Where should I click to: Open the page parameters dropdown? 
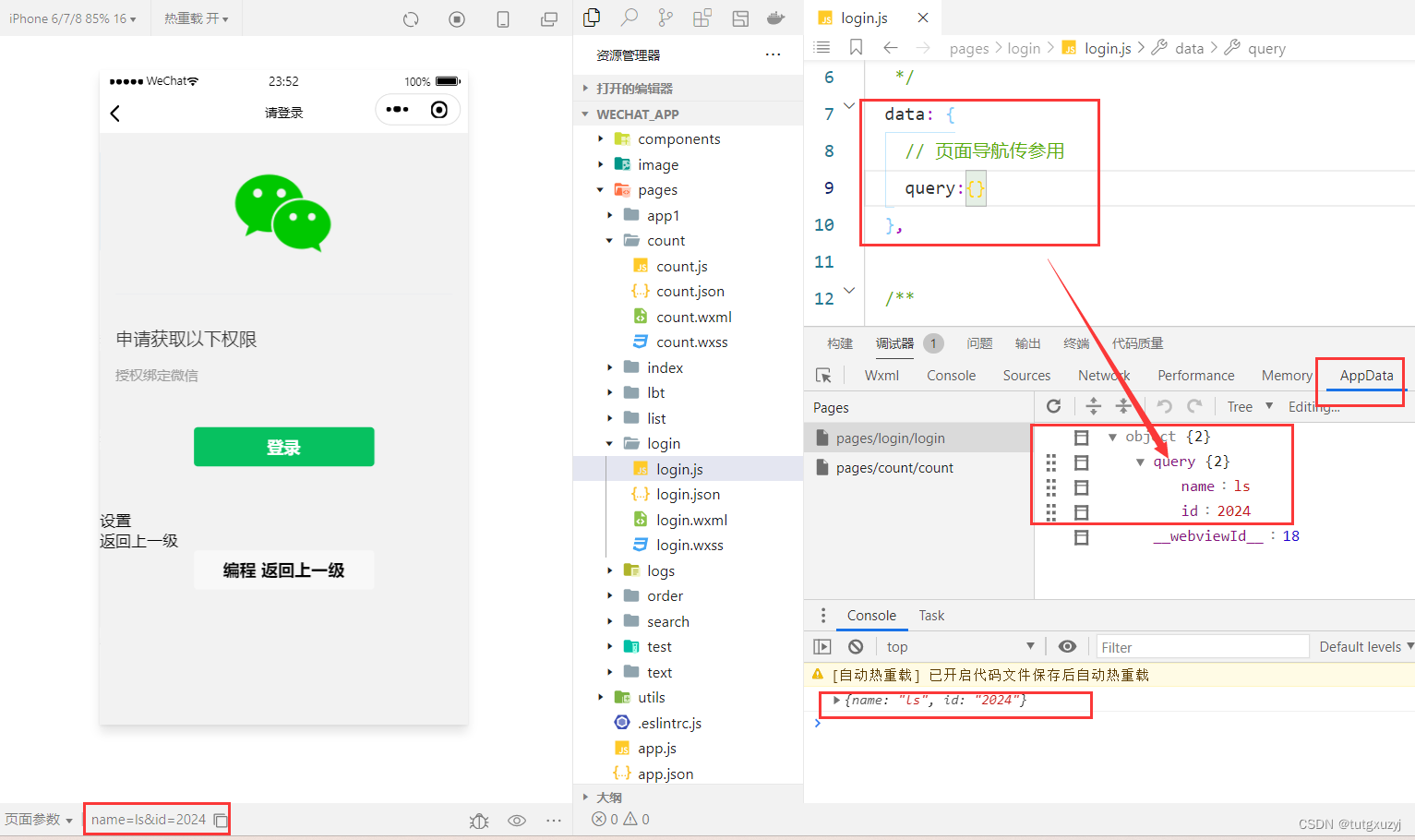[x=38, y=820]
